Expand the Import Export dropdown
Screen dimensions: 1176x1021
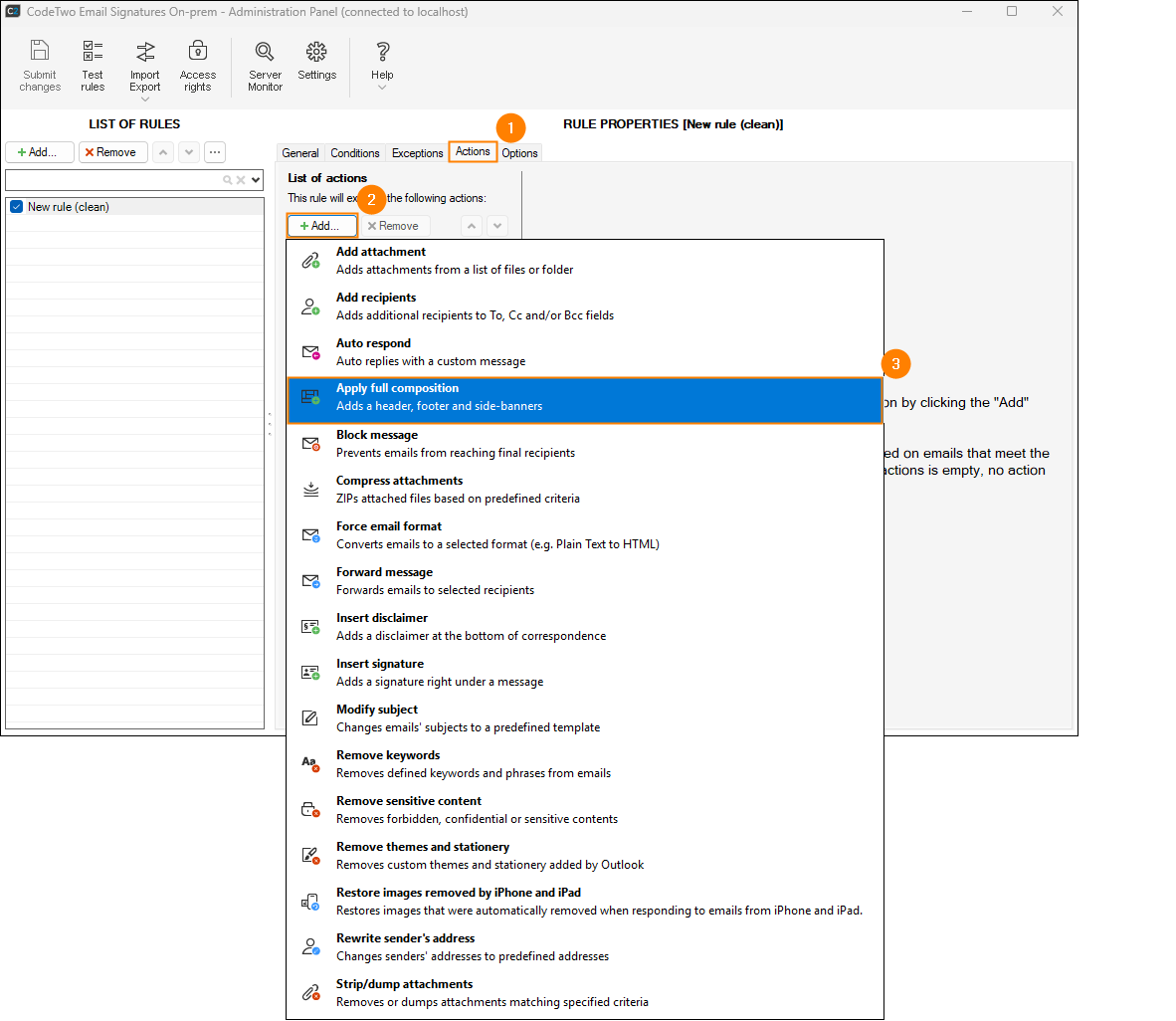145,99
